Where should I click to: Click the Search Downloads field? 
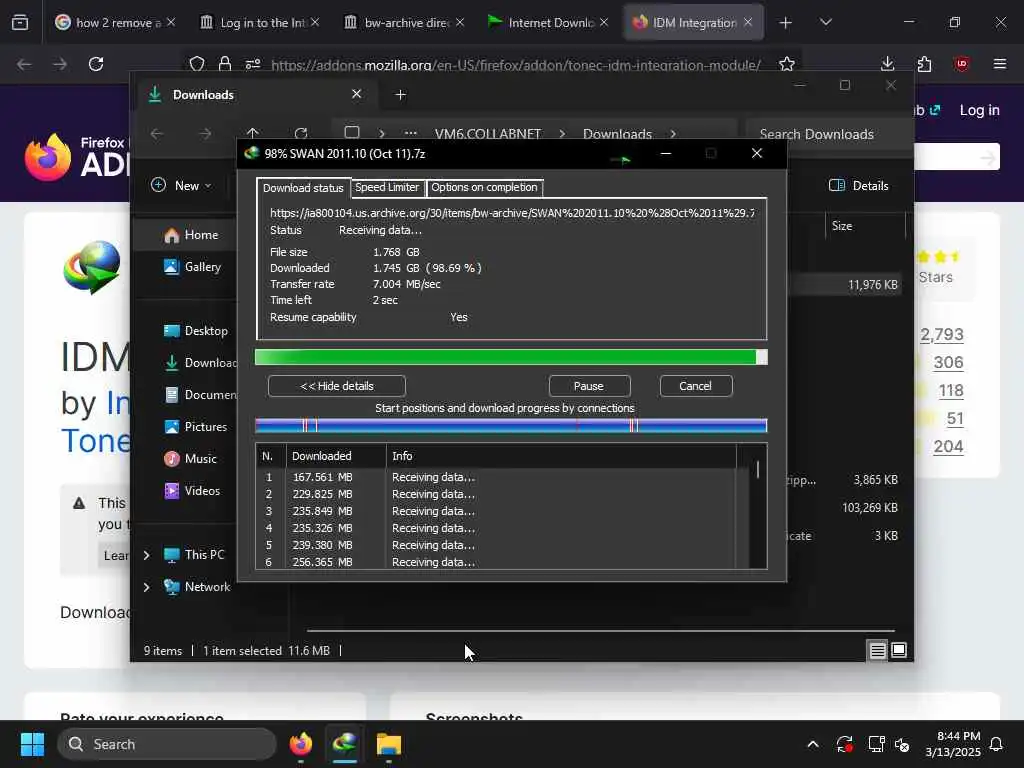[x=826, y=135]
